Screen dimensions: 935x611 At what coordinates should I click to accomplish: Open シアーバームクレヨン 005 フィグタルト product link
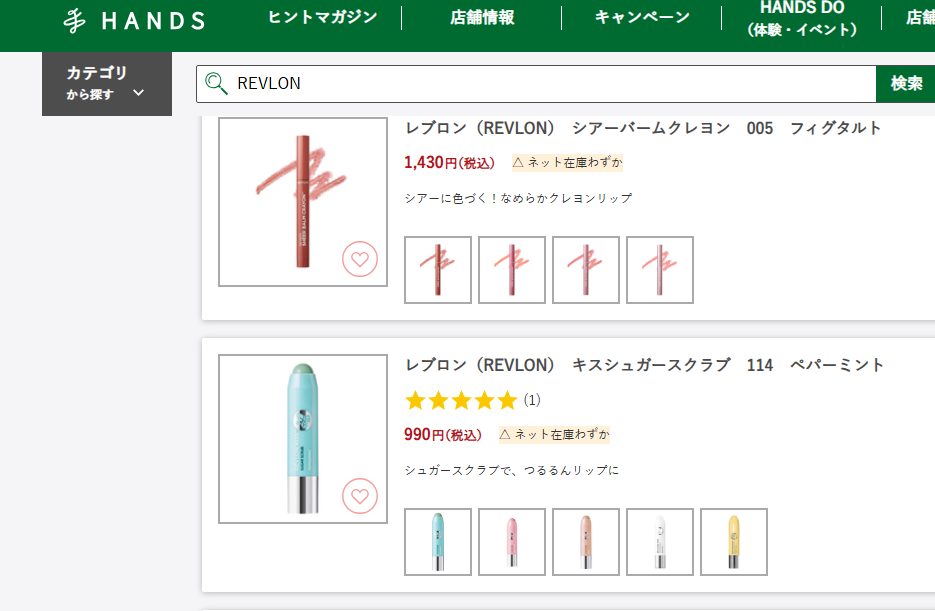coord(643,128)
